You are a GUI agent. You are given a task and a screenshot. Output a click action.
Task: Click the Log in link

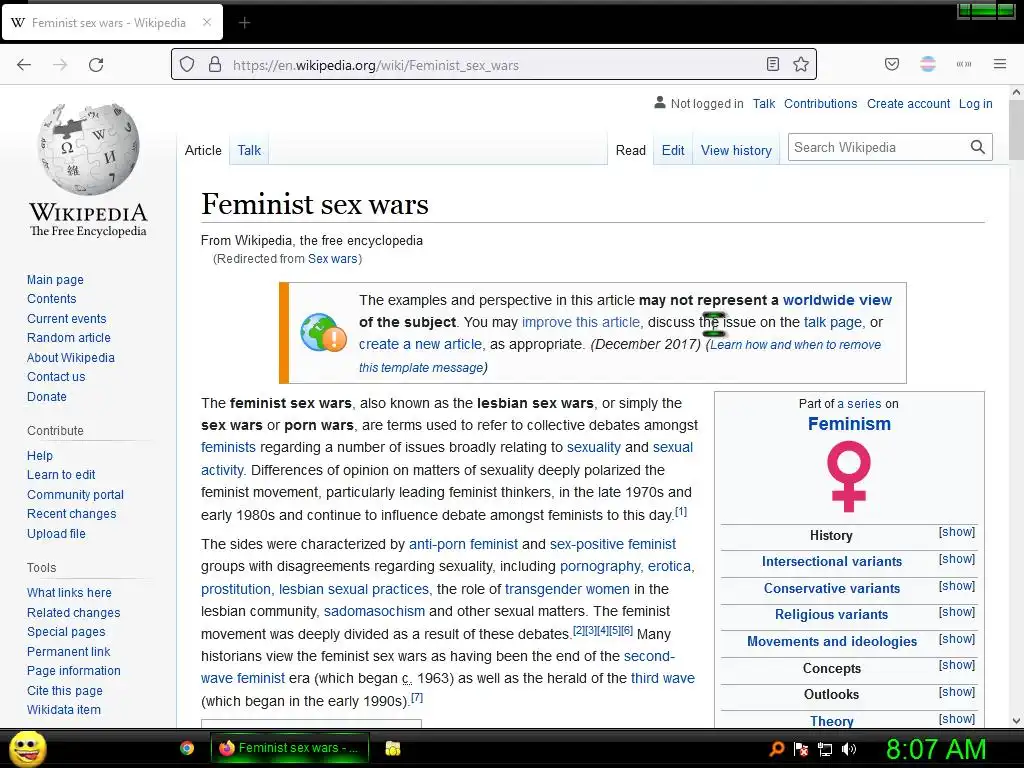coord(975,103)
